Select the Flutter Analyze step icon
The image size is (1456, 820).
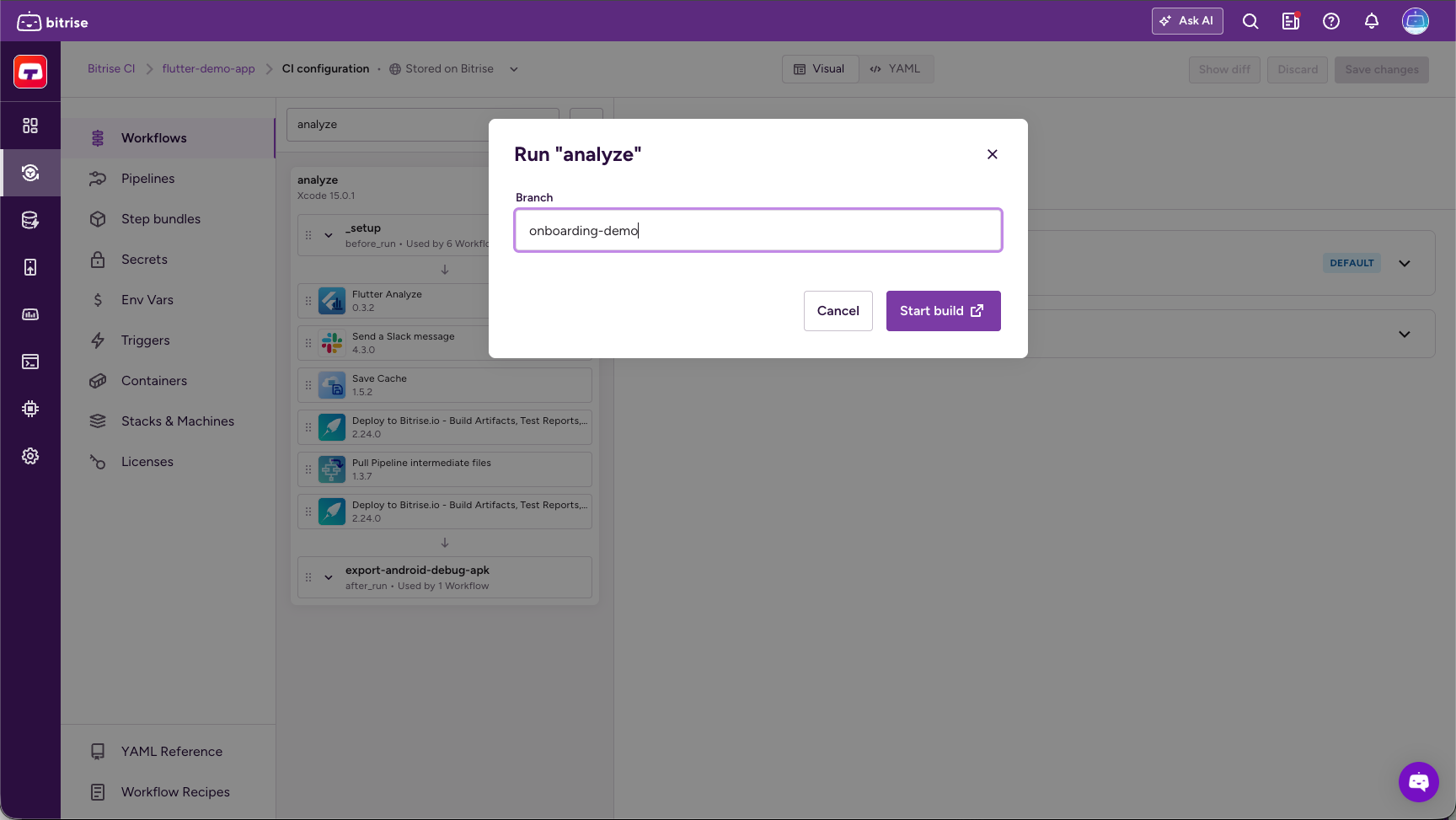pos(332,301)
